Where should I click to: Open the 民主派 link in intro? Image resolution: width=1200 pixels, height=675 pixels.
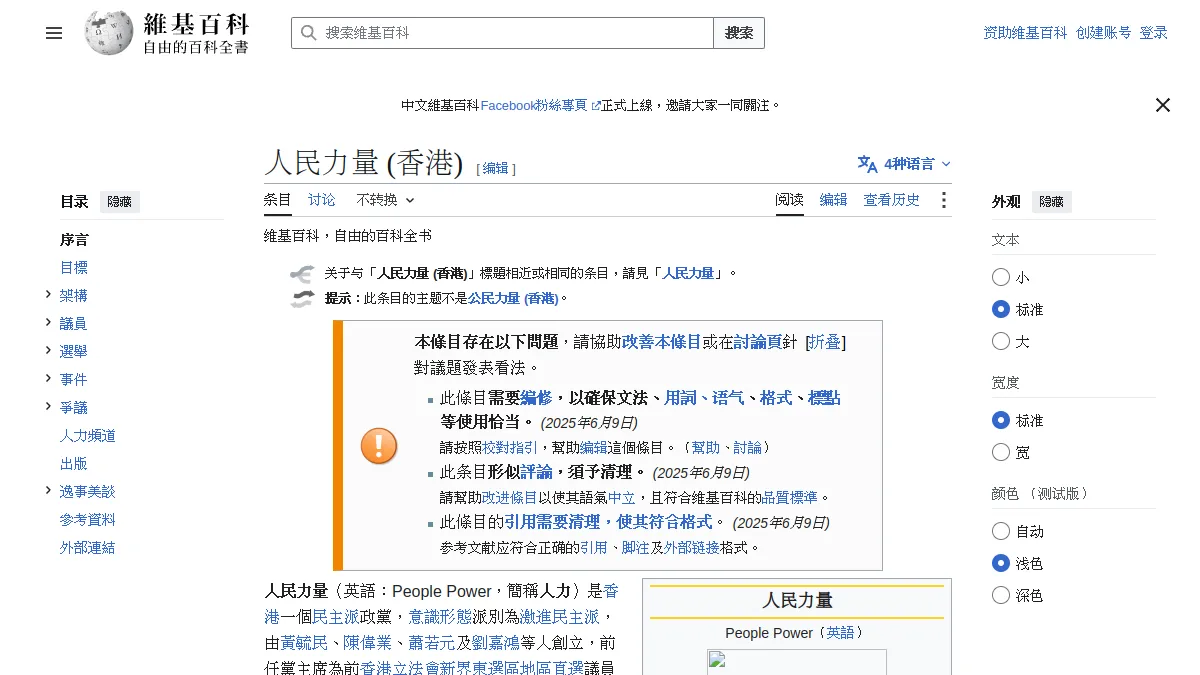coord(336,617)
